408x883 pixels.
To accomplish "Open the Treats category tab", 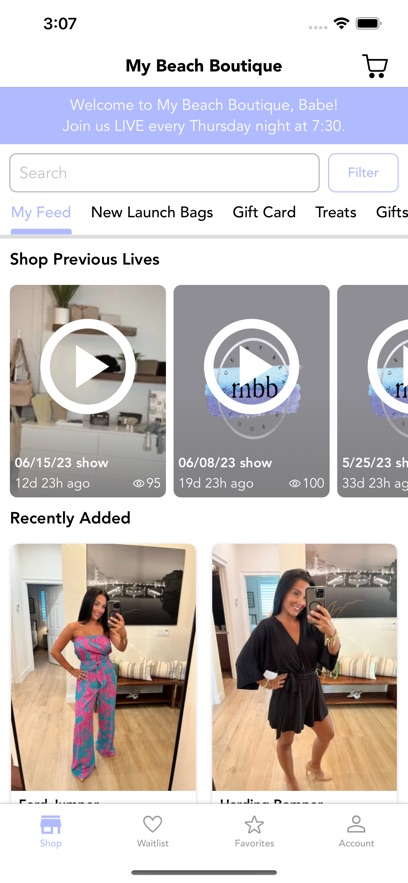I will (335, 212).
